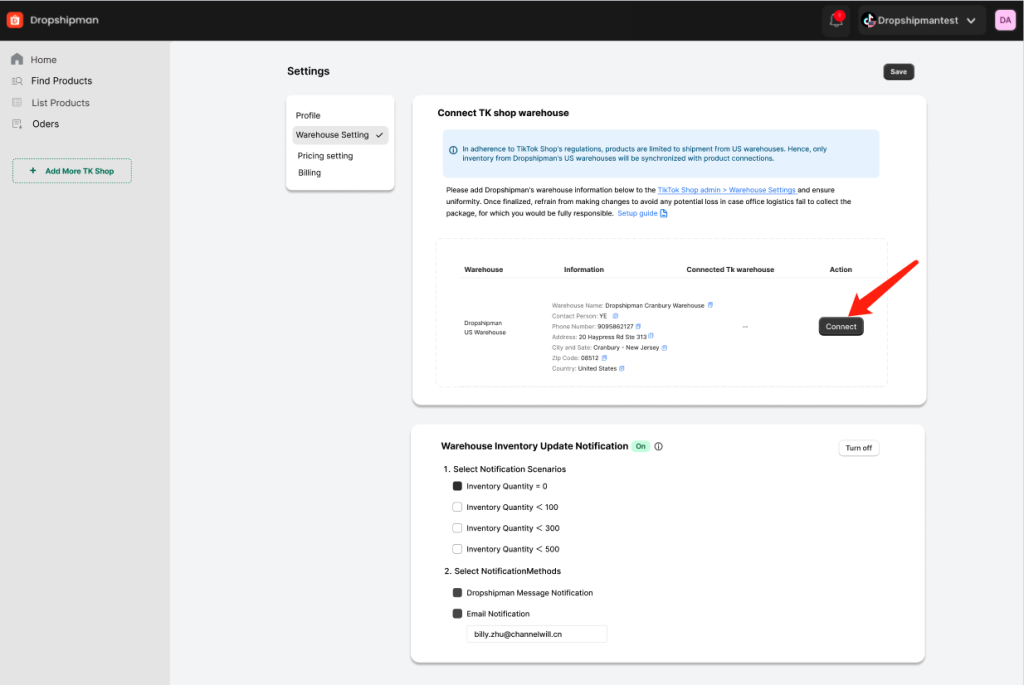Click info icon next to notification On badge

pyautogui.click(x=658, y=447)
